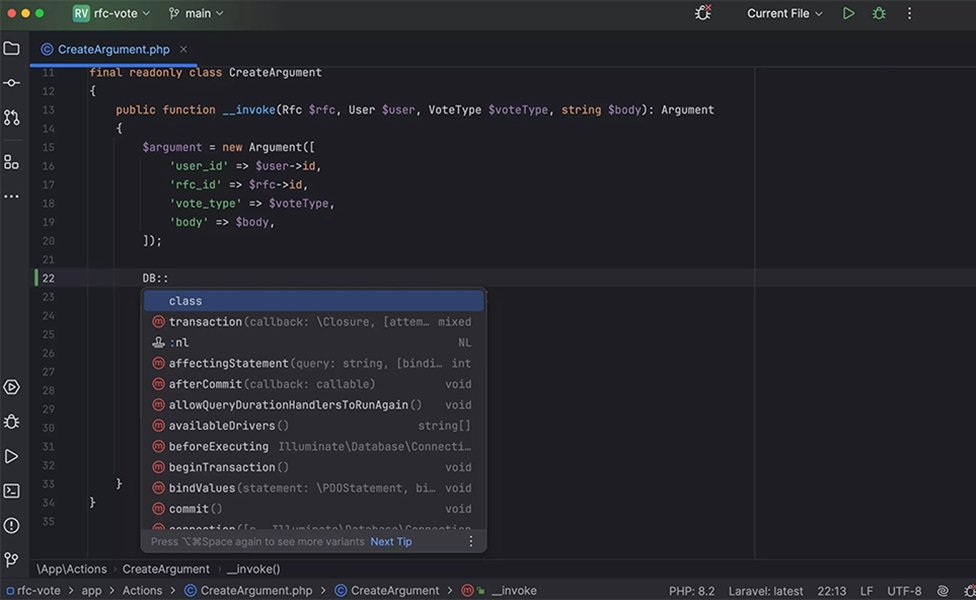Open the Pull Requests tool window icon
This screenshot has width=976, height=600.
[x=11, y=118]
